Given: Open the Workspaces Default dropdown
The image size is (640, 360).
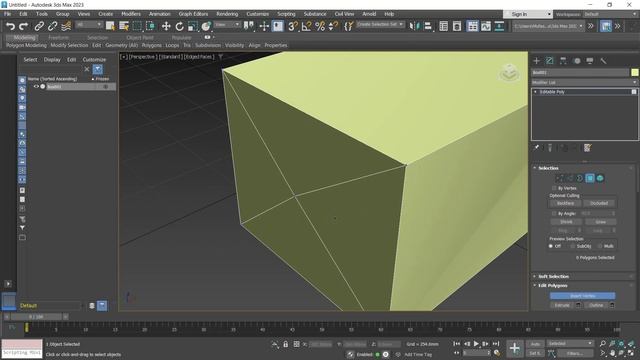Looking at the screenshot, I should pyautogui.click(x=610, y=14).
